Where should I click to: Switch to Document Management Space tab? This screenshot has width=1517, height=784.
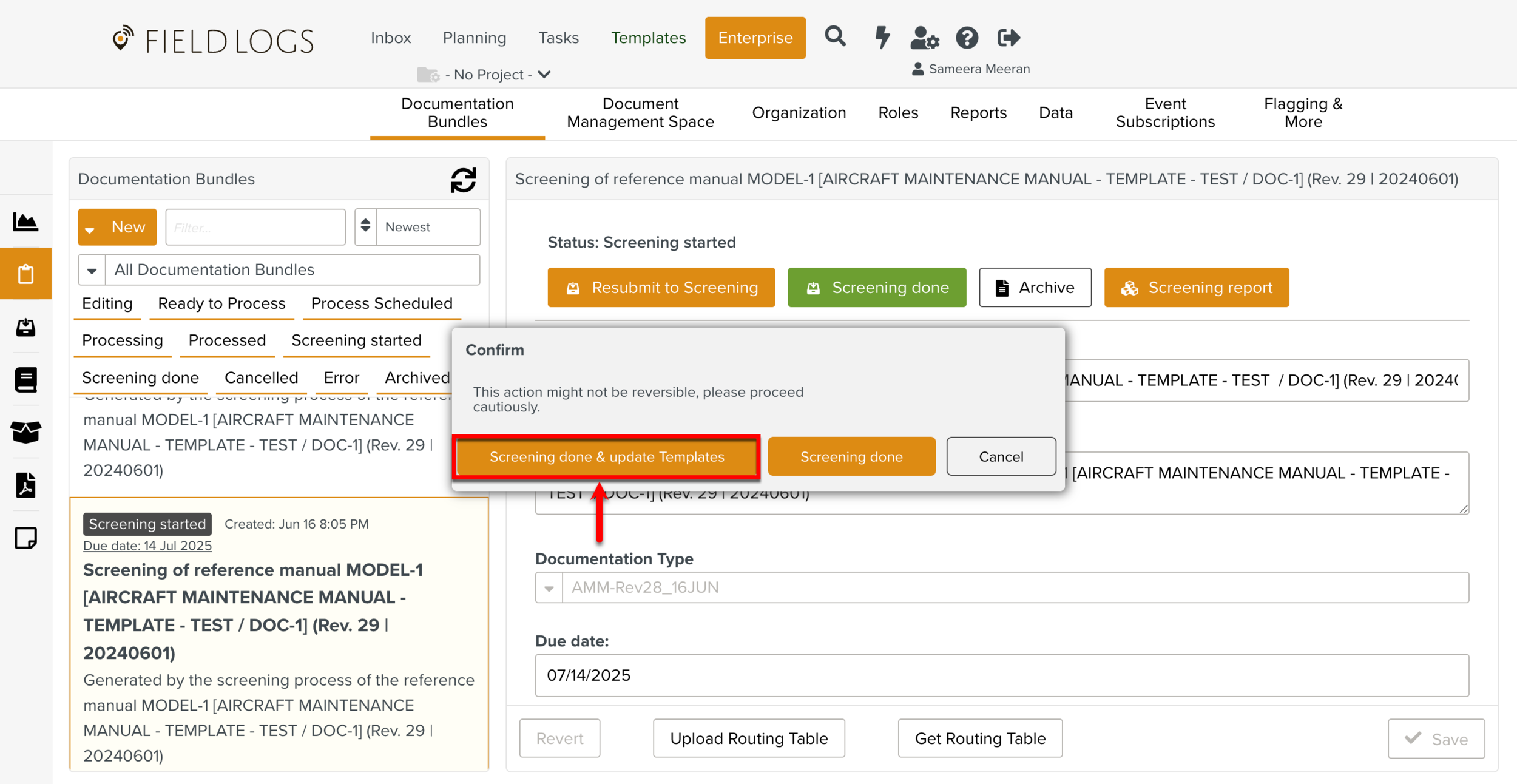640,113
